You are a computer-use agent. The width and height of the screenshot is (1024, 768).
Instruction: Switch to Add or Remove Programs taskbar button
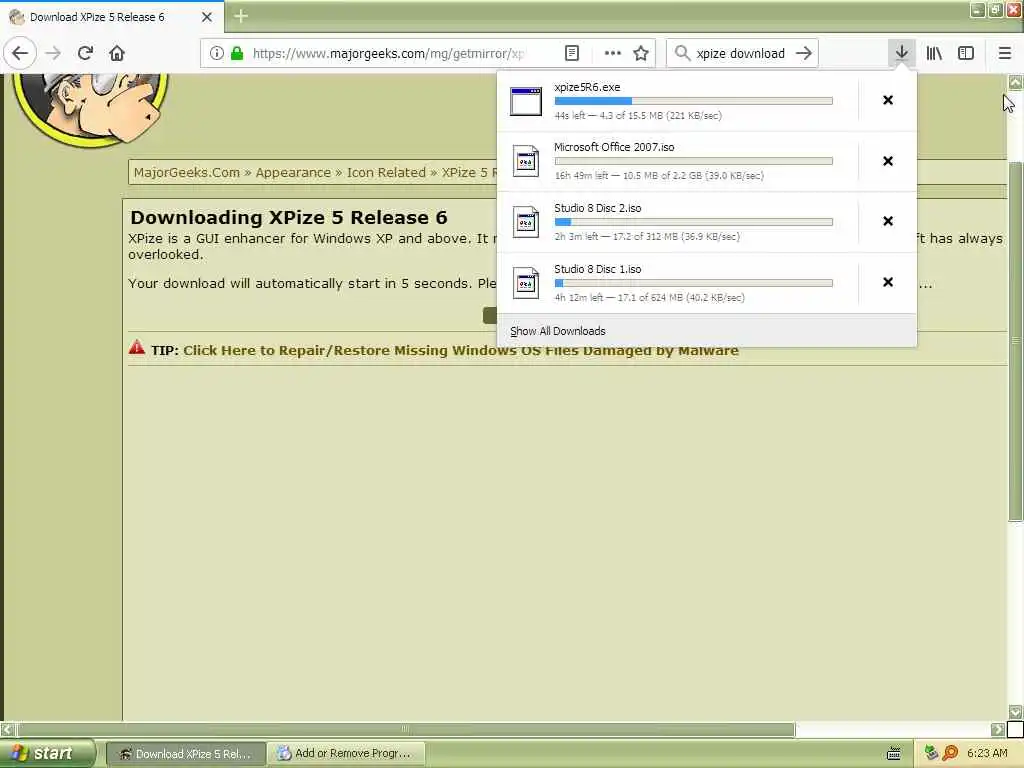[346, 754]
